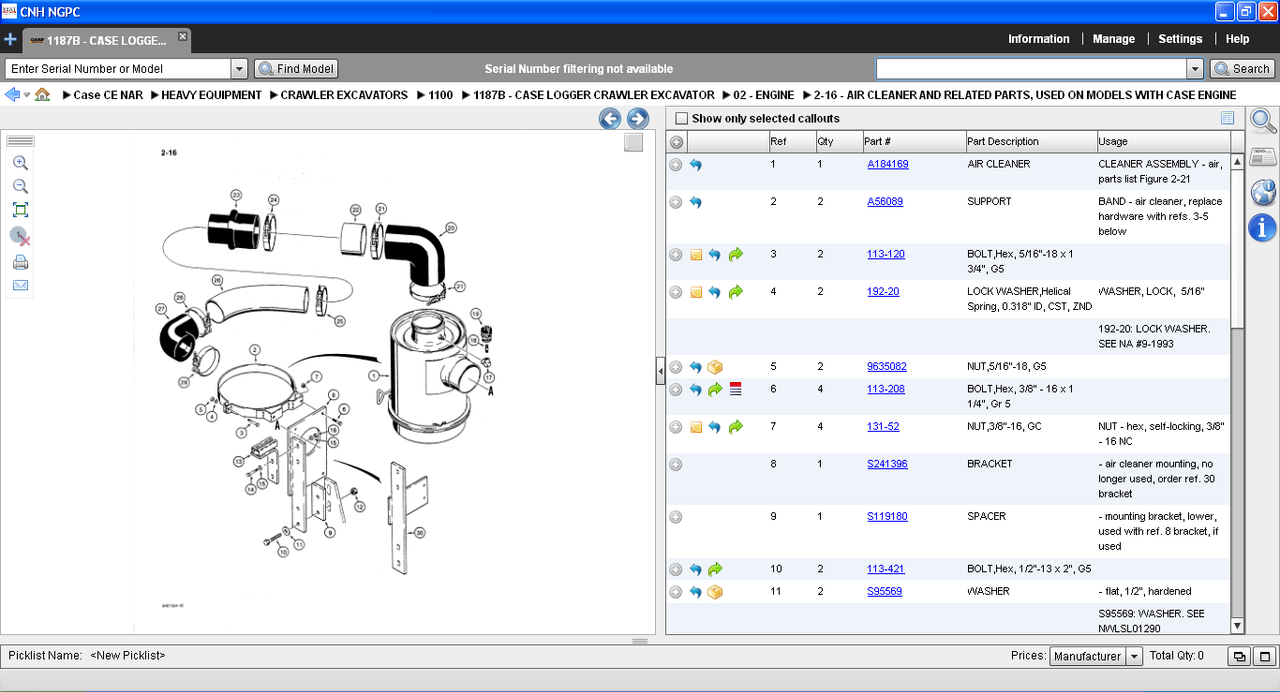The width and height of the screenshot is (1280, 692).
Task: Click the box package icon for WASHER S95569
Action: click(715, 592)
